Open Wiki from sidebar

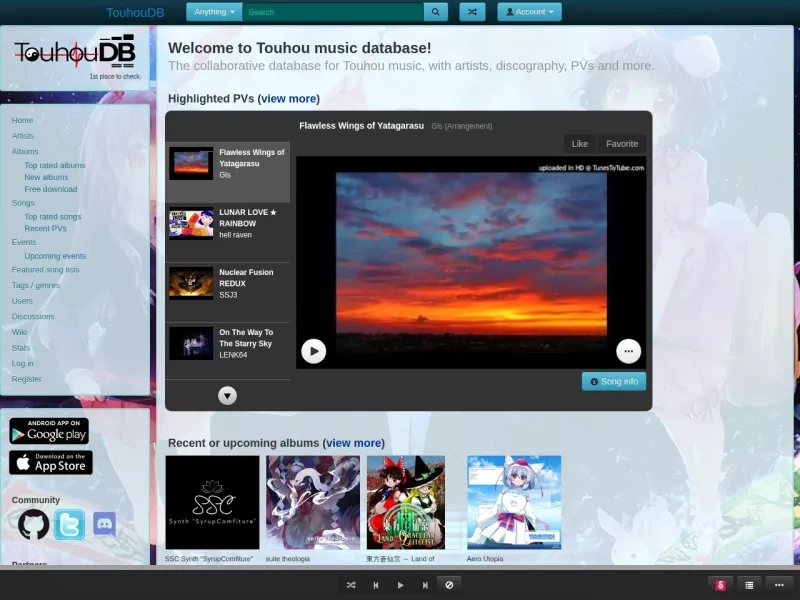(x=19, y=332)
